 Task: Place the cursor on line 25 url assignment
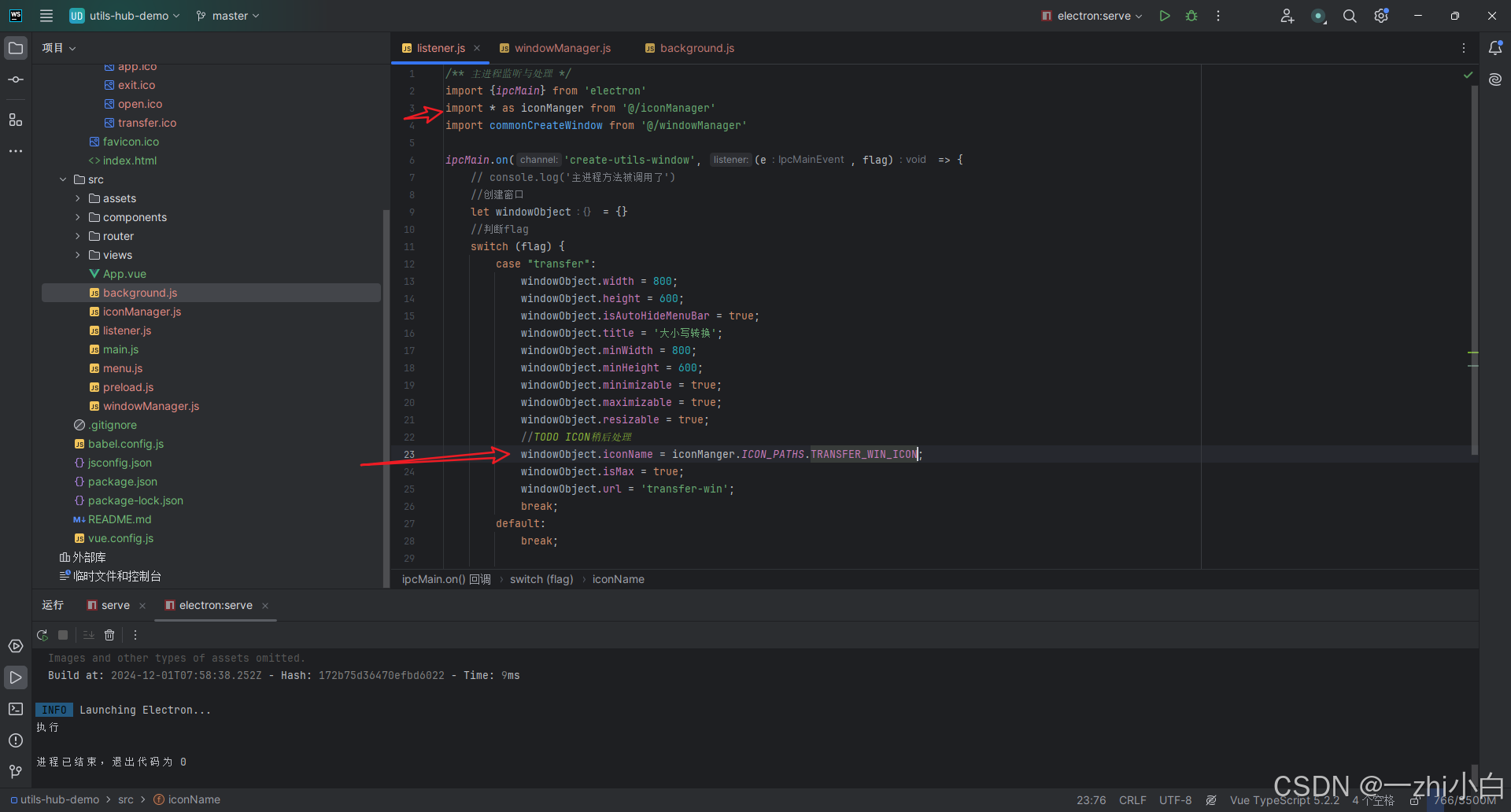[627, 489]
